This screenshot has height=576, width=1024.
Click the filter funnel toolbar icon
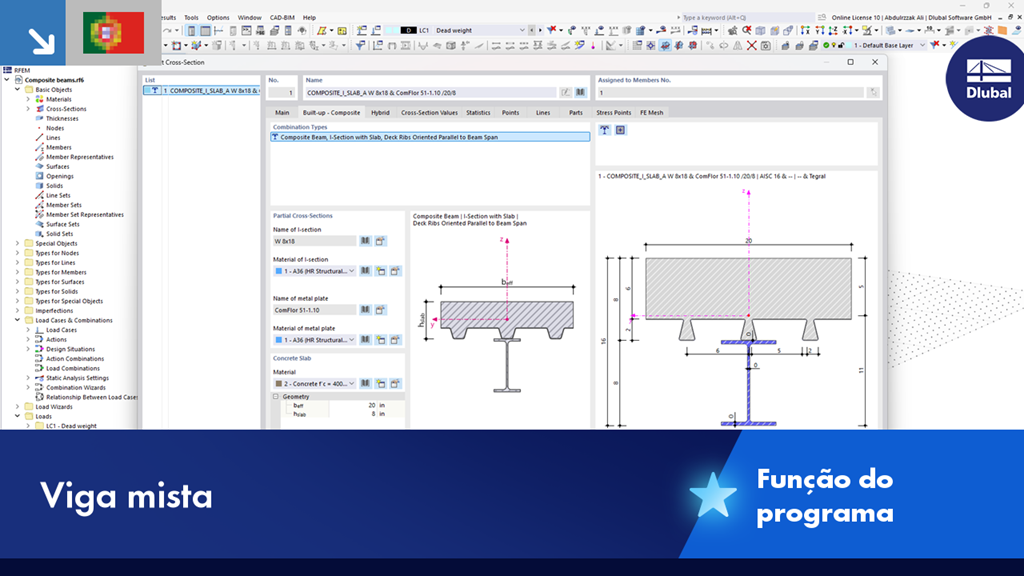pos(360,46)
